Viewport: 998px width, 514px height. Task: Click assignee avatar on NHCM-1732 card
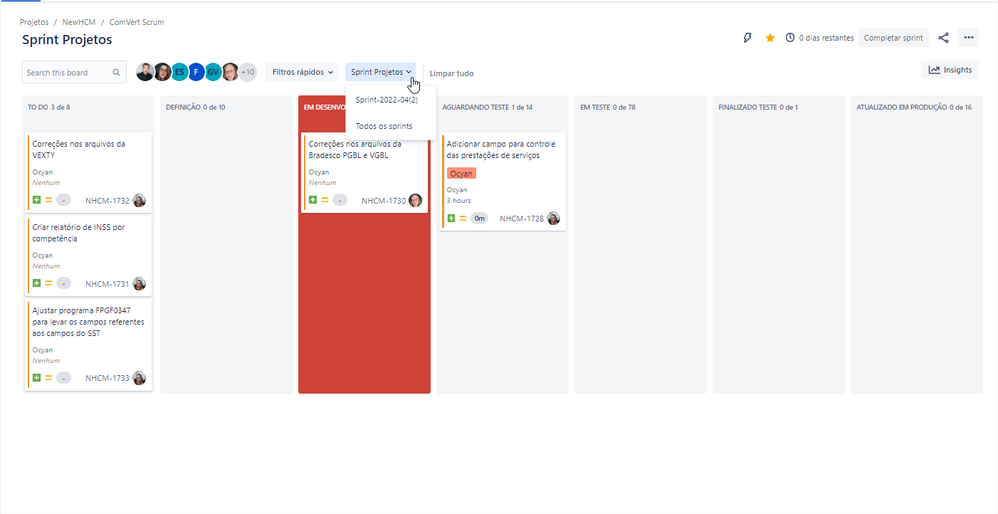coord(139,200)
